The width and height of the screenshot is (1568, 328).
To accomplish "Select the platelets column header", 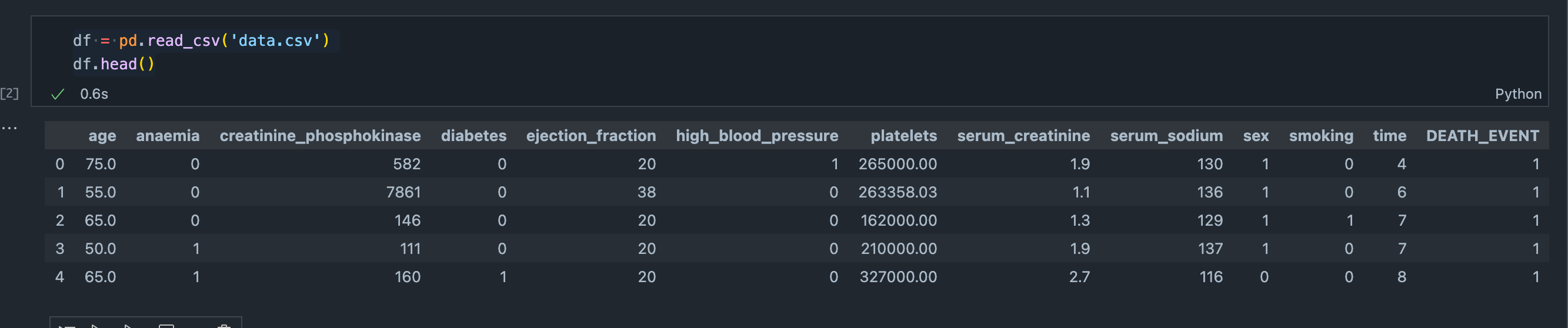I will (903, 136).
